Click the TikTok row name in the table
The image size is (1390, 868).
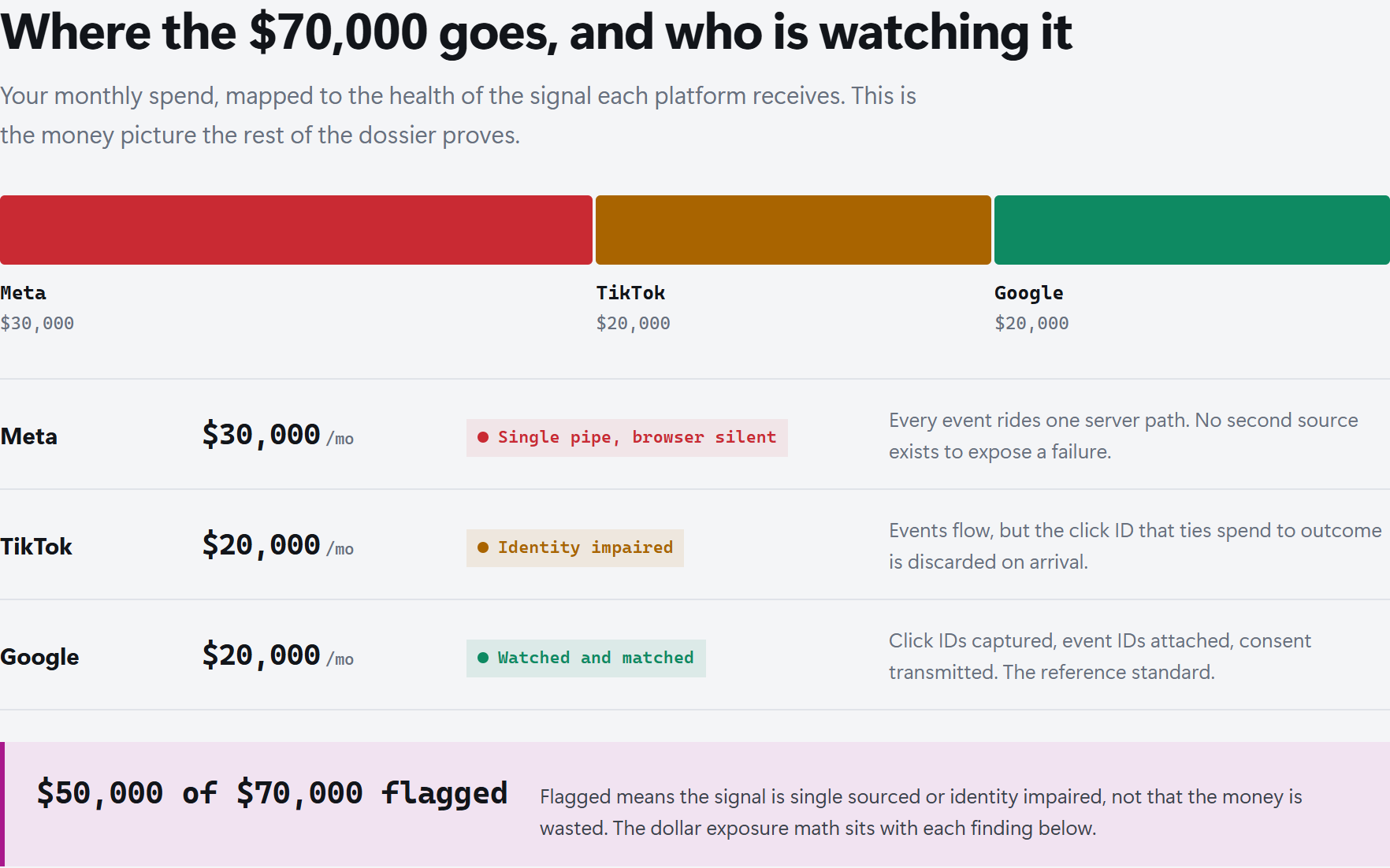coord(36,547)
